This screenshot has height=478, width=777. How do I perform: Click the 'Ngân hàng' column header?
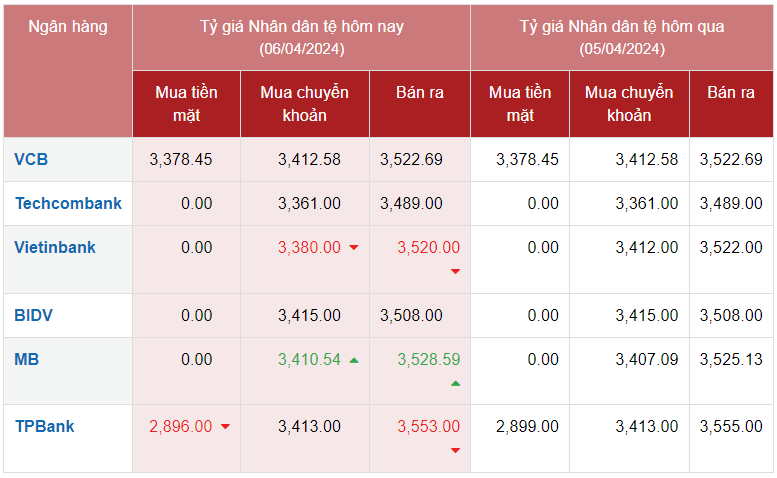tap(68, 27)
